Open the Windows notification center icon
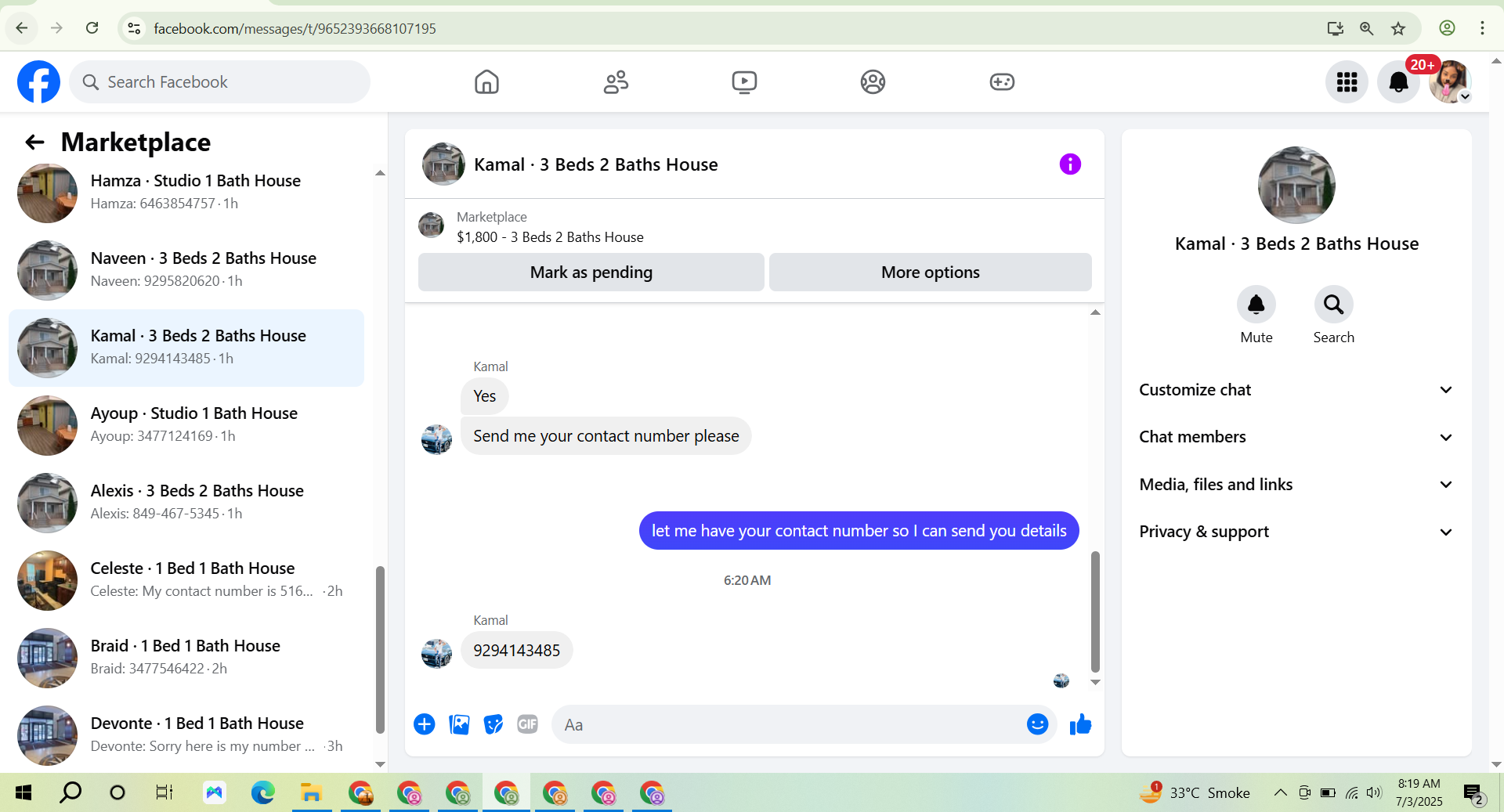Screen dimensions: 1504x812 [x=1473, y=794]
